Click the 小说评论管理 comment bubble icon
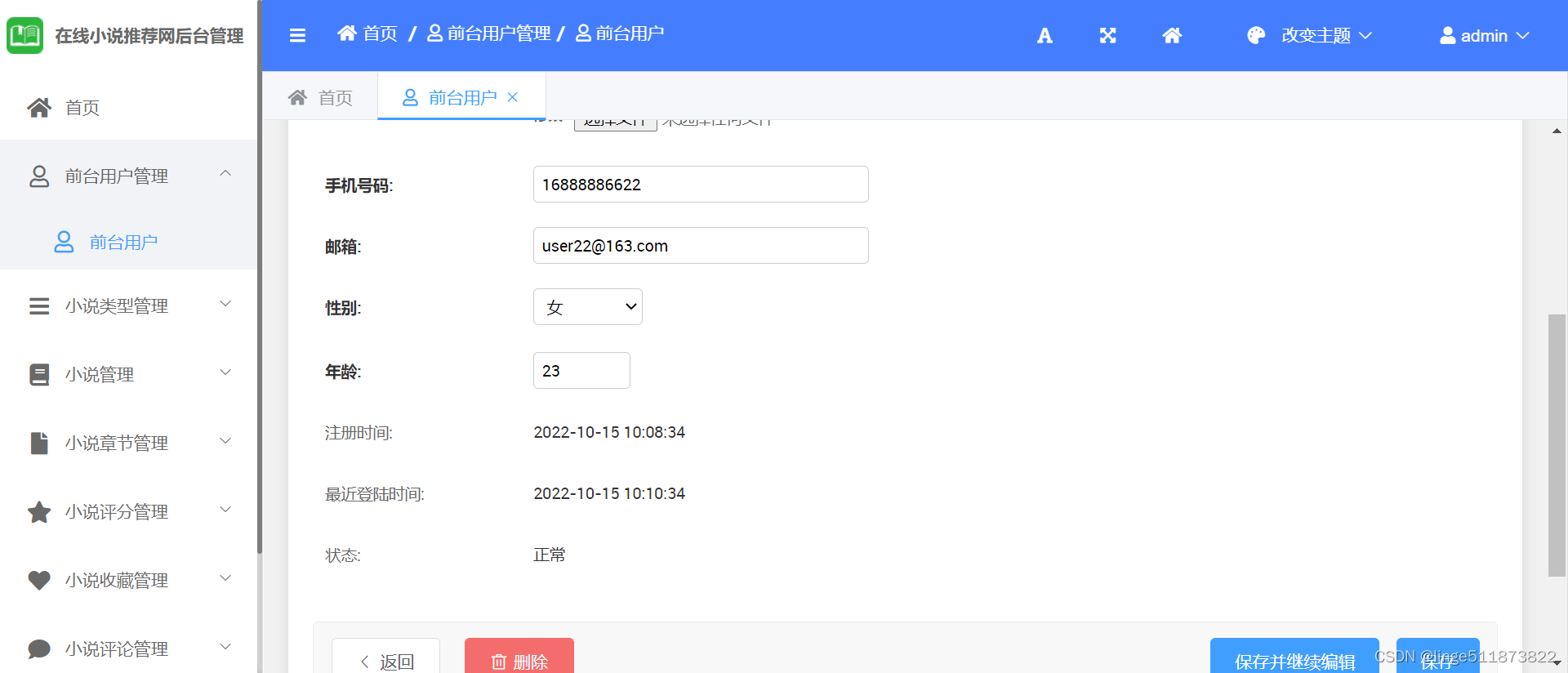This screenshot has height=673, width=1568. click(39, 649)
